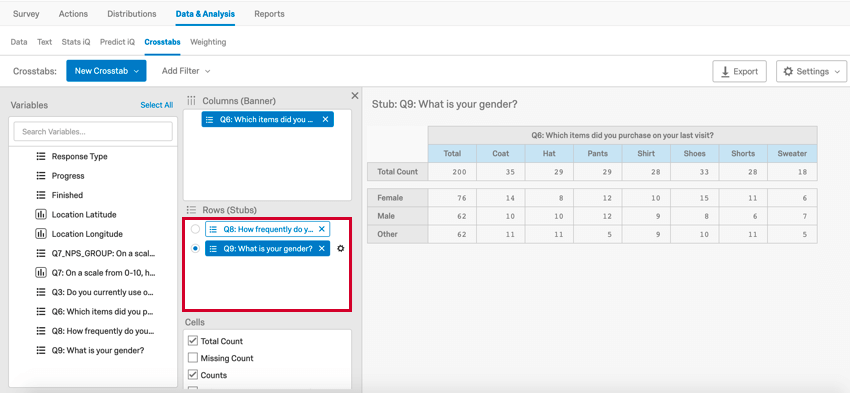
Task: Open gear settings next to Q9 row
Action: tap(340, 249)
